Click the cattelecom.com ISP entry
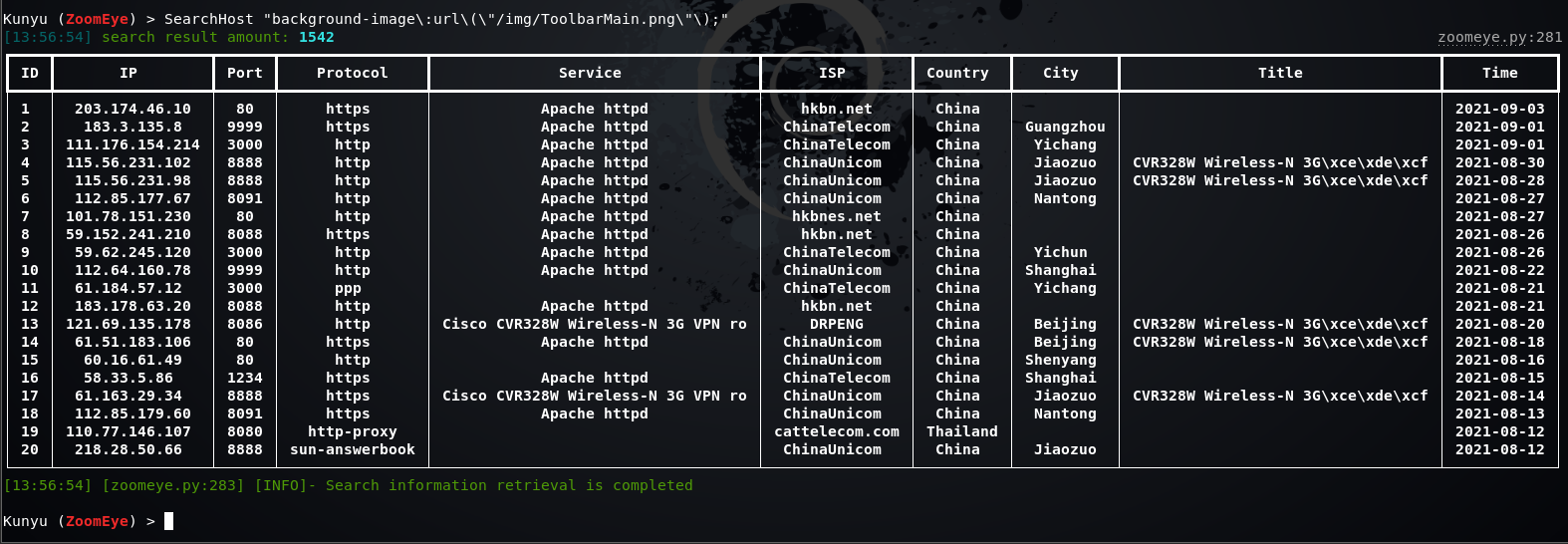 [837, 431]
